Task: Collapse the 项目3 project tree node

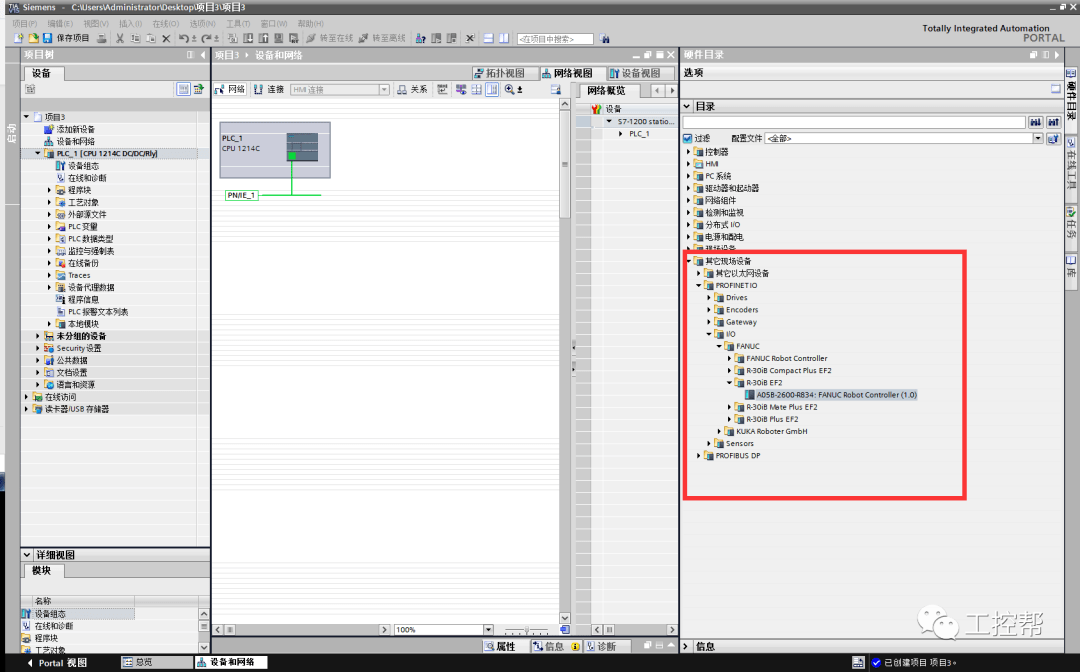Action: point(27,117)
